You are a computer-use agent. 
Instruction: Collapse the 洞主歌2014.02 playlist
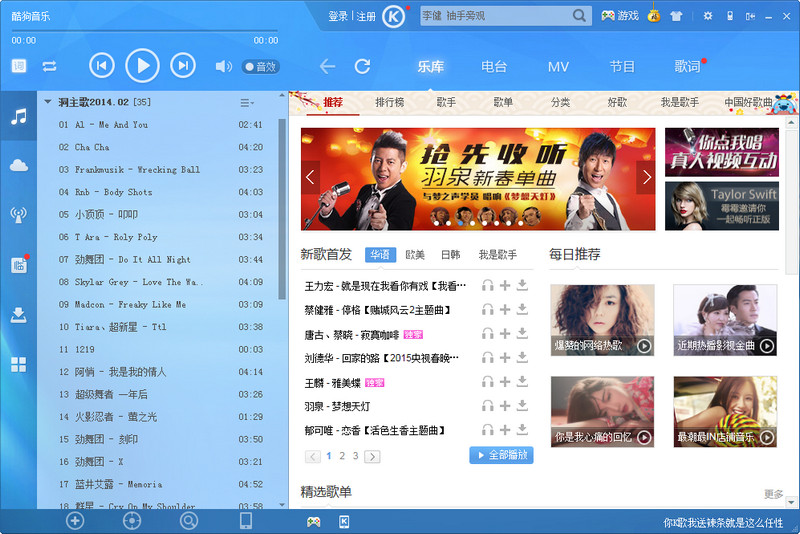[47, 102]
